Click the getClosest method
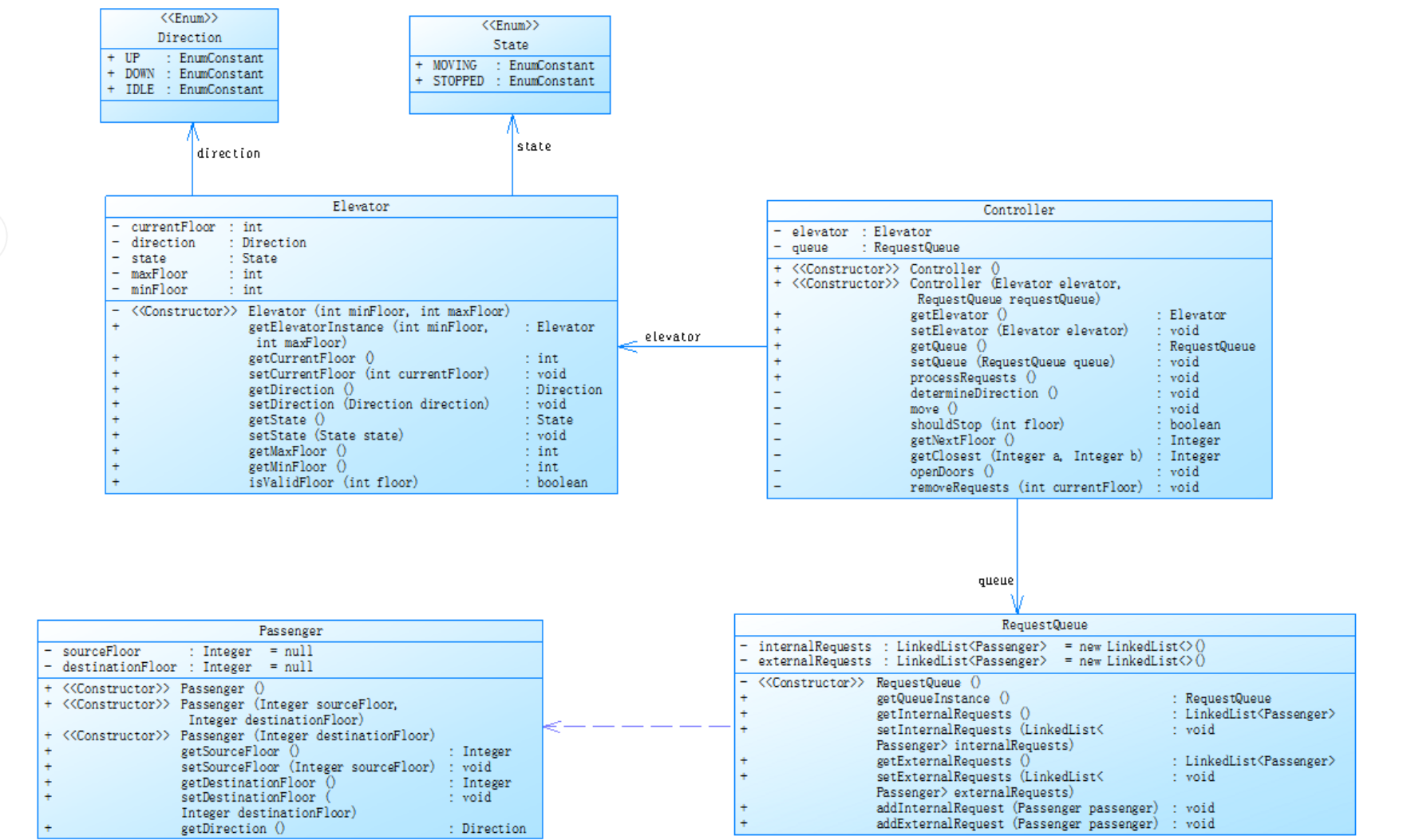Screen dimensions: 1411x840 [997, 456]
